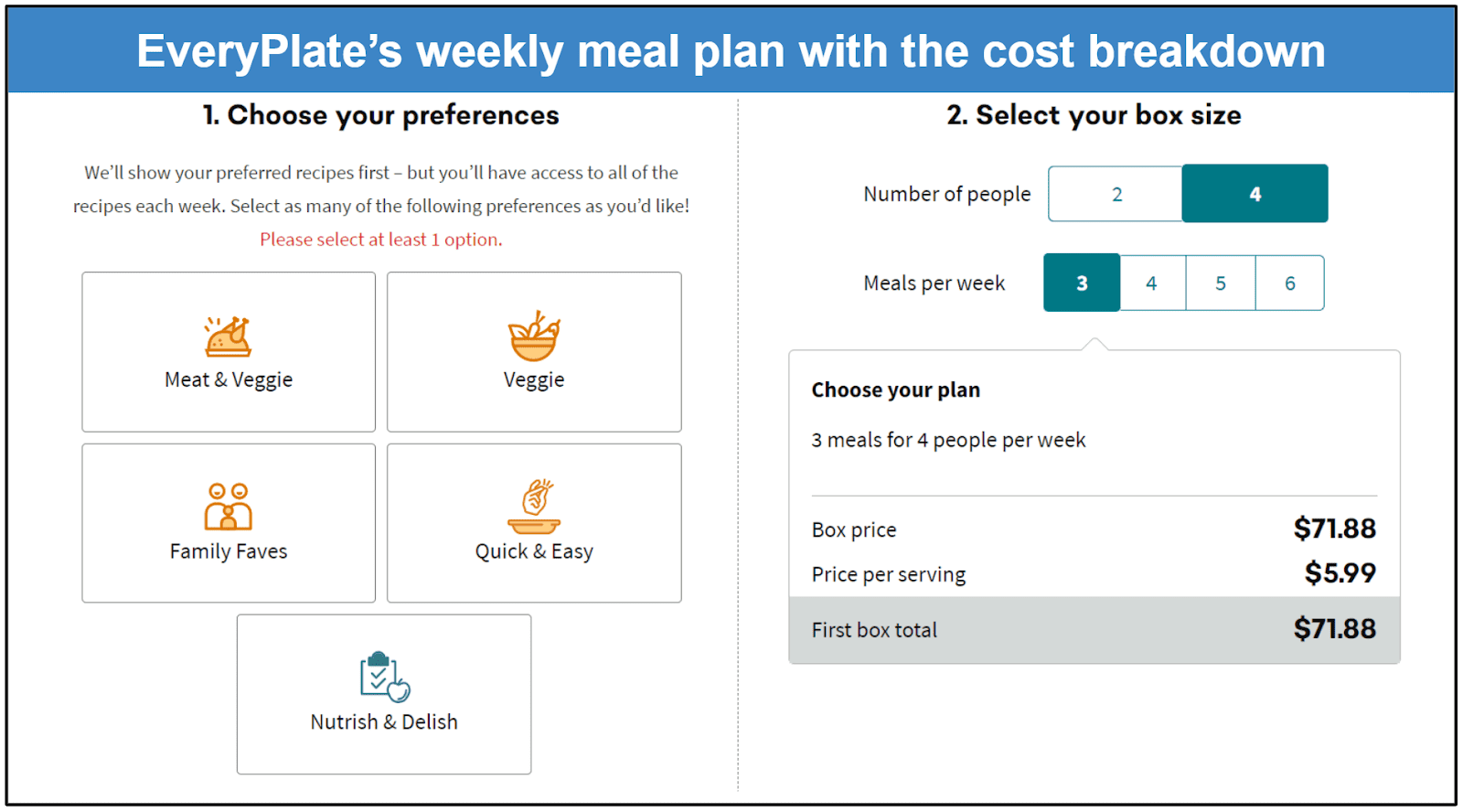This screenshot has height=812, width=1463.
Task: Click the Box price amount $71.88
Action: (1334, 529)
